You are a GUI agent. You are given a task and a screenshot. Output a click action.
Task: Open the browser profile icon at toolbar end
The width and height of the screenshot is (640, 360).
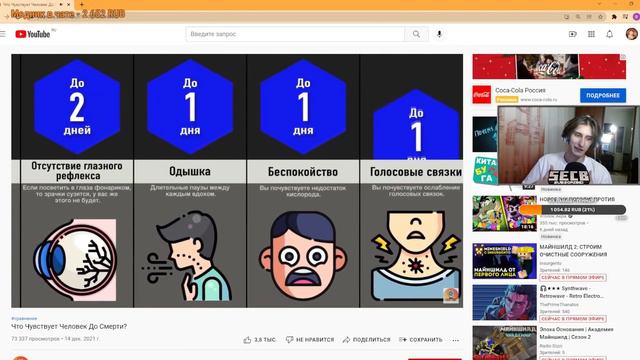(x=636, y=17)
